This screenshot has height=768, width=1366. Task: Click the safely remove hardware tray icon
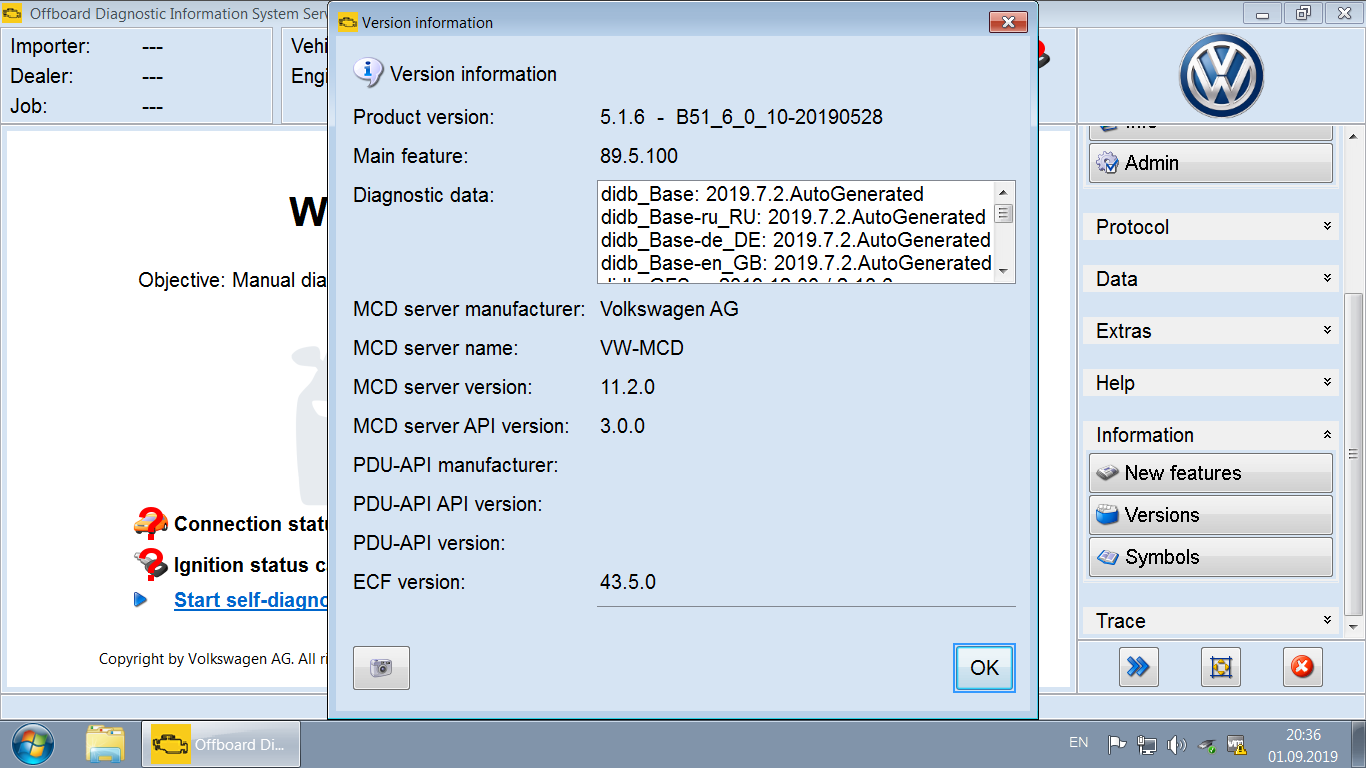(x=1207, y=745)
